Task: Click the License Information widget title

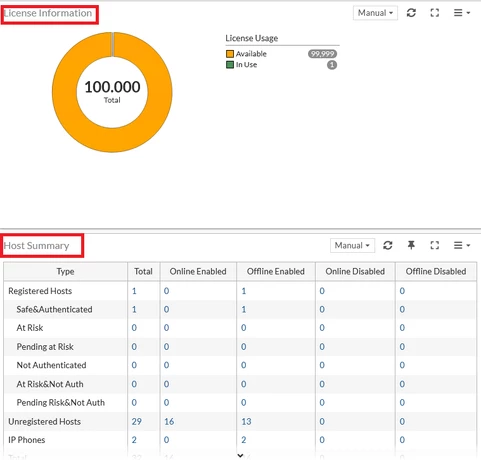Action: (x=48, y=13)
